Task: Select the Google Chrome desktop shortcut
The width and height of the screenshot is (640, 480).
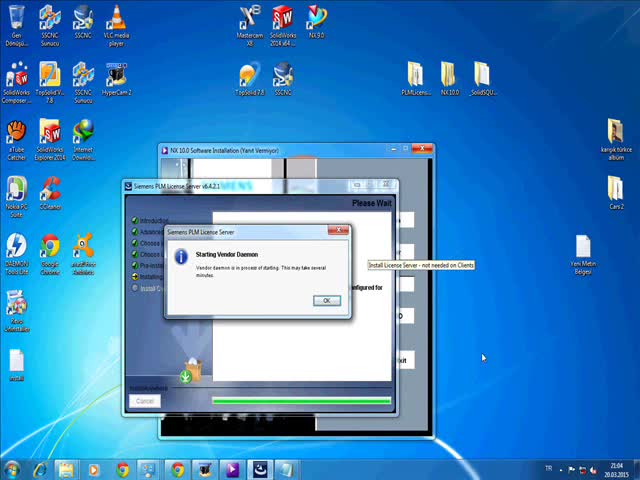Action: pyautogui.click(x=50, y=254)
